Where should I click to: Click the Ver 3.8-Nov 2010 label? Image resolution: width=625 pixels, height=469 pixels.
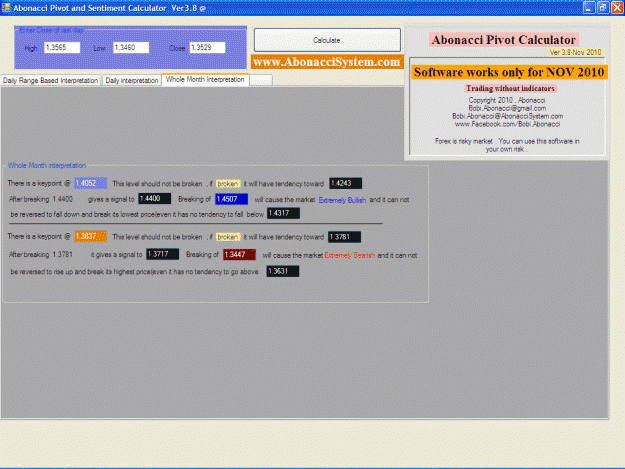pos(576,52)
